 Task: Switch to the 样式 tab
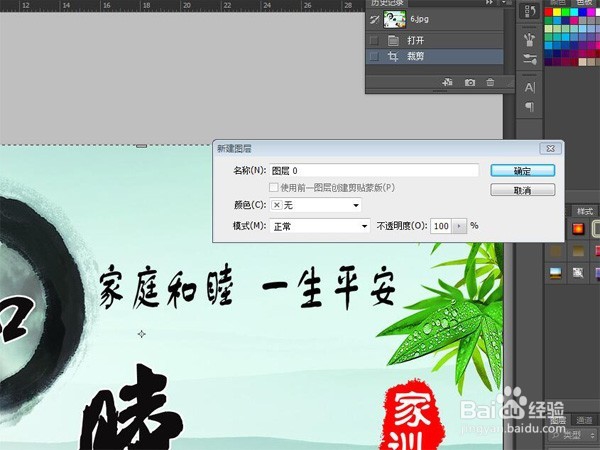point(585,211)
